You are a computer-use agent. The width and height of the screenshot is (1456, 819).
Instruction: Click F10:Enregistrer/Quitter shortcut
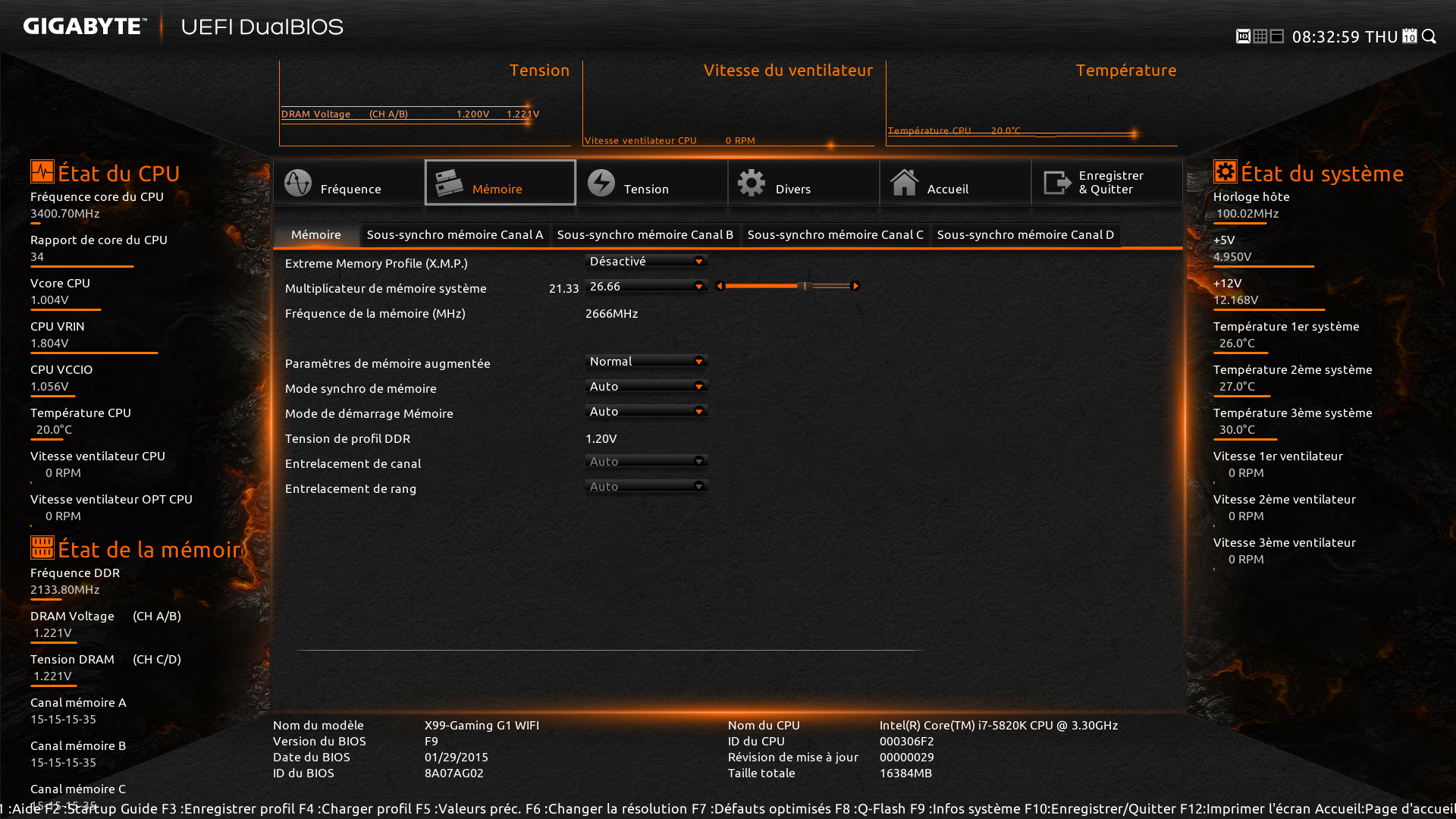tap(1100, 809)
